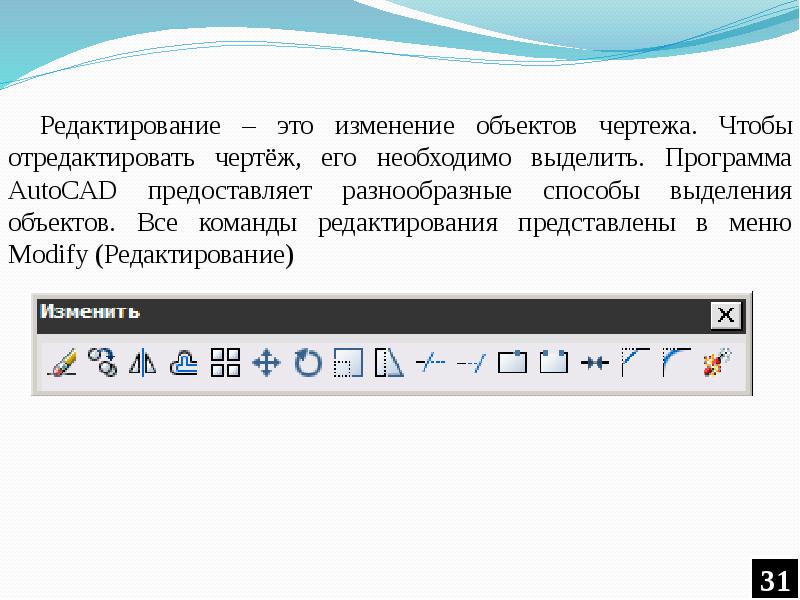Select the Stretch tool icon
Screen dimensions: 800x600
(x=389, y=363)
